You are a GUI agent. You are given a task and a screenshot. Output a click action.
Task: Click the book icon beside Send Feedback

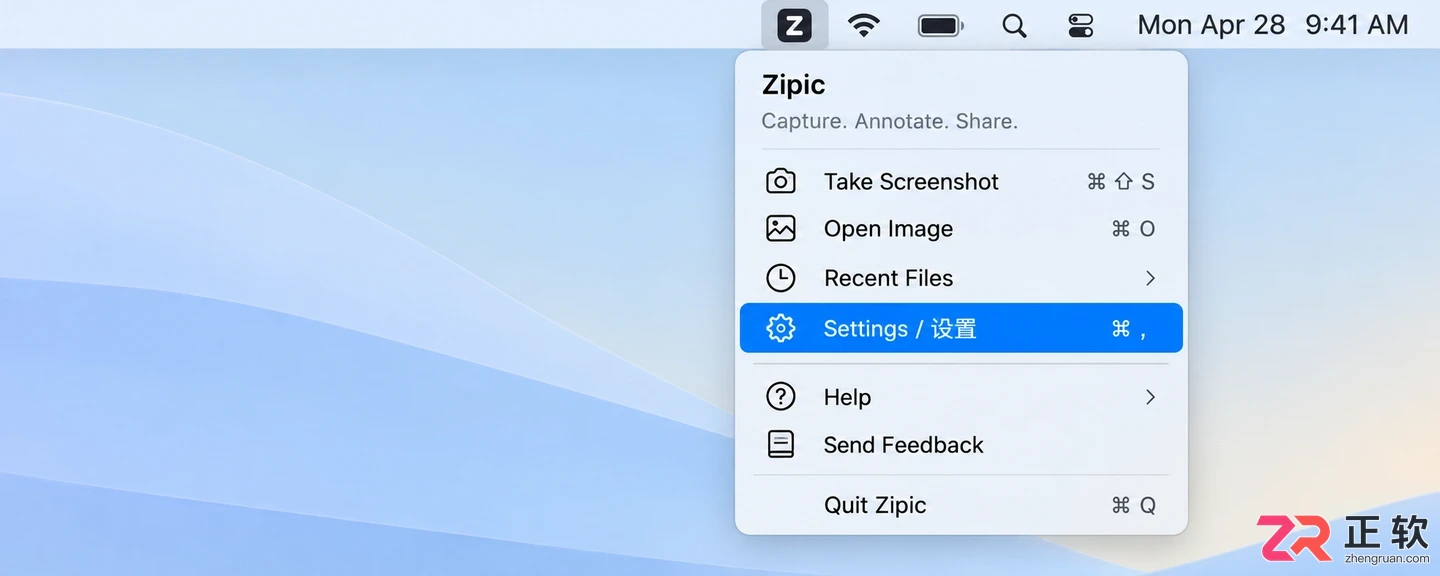pos(781,445)
